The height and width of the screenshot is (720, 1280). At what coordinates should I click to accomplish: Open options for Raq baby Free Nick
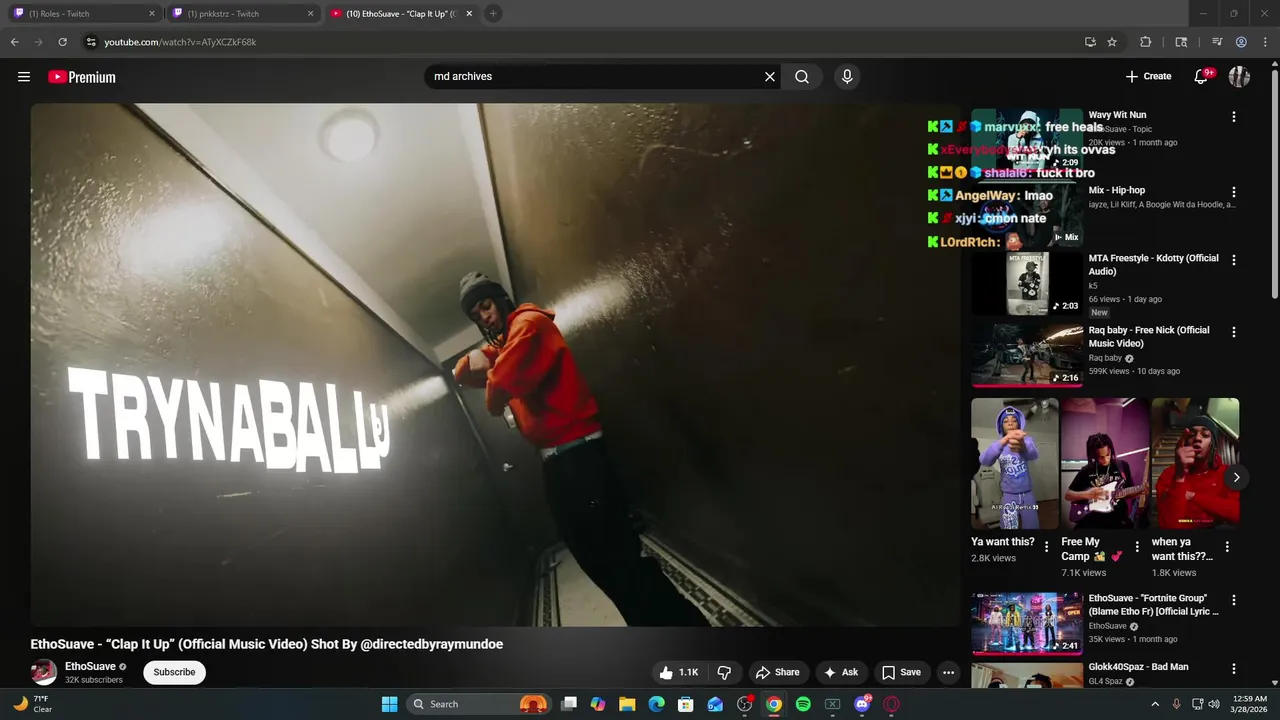1233,332
